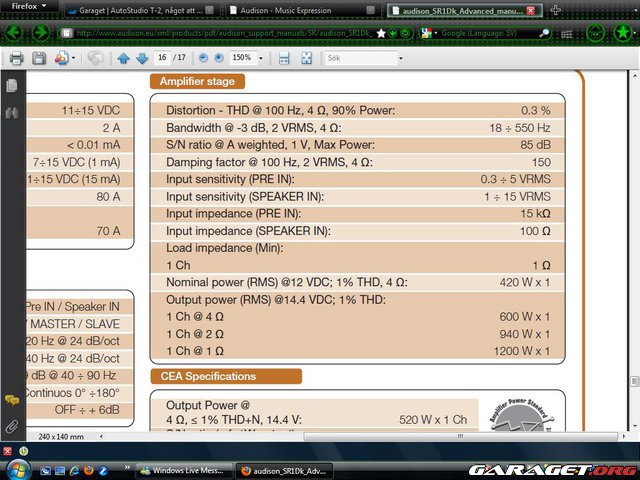Switch to Audison - Music Expression tab
The height and width of the screenshot is (480, 640).
(x=300, y=10)
